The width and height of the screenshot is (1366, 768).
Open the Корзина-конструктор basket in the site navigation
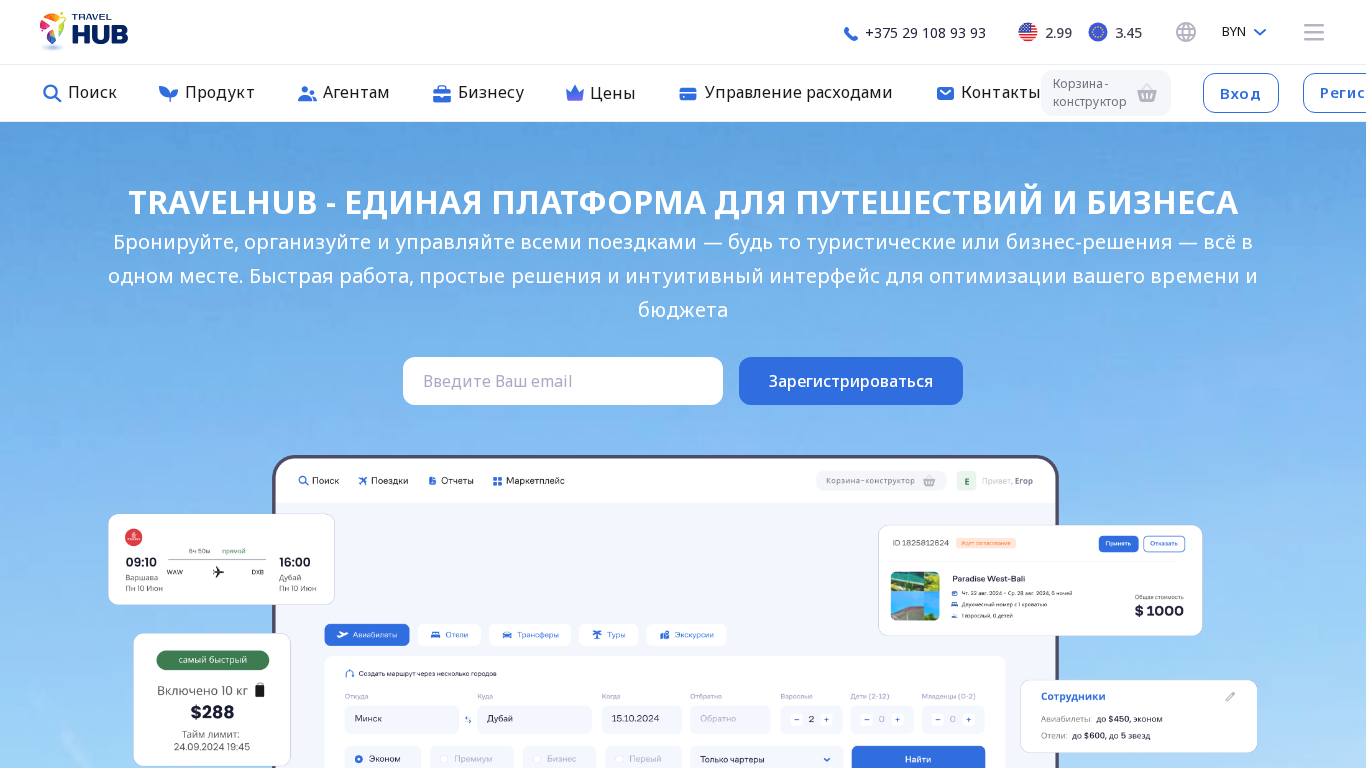1105,93
